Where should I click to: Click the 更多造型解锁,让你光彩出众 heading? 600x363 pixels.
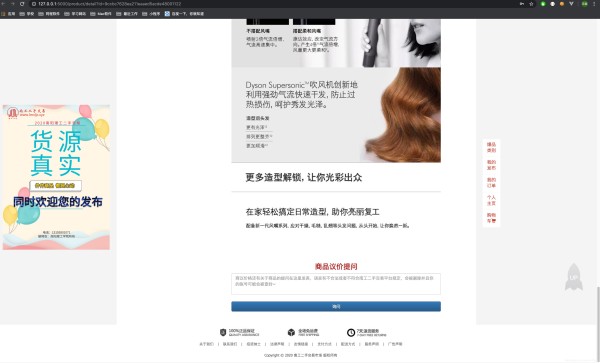click(303, 177)
